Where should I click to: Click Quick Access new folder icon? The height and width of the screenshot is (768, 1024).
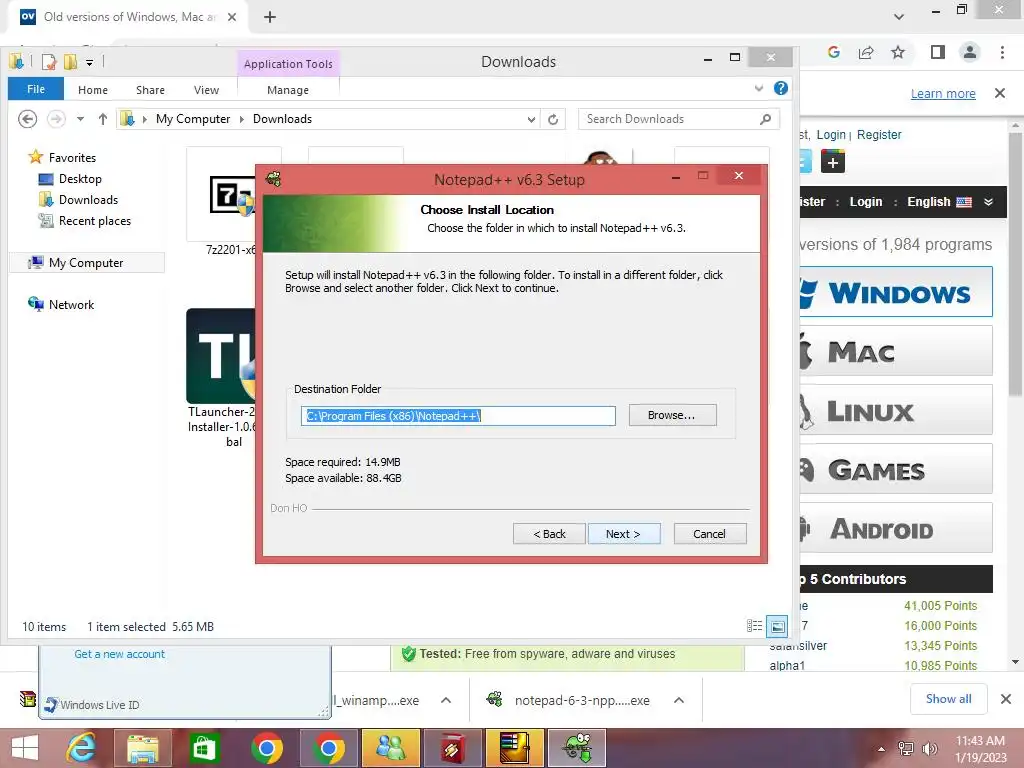coord(71,63)
